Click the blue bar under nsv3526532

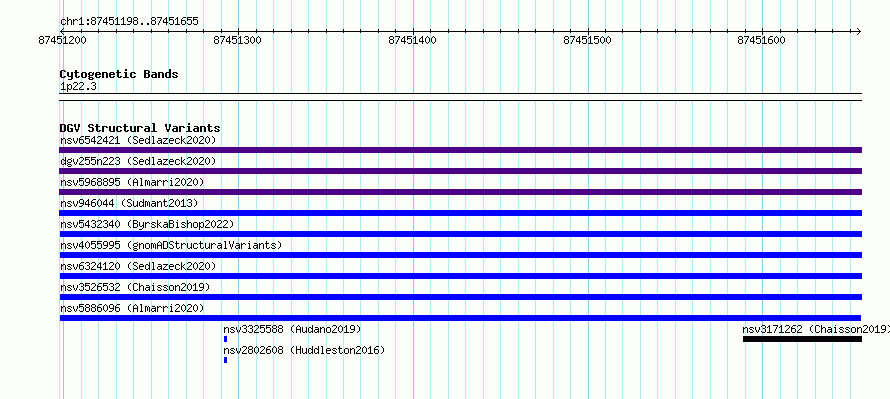(x=460, y=297)
